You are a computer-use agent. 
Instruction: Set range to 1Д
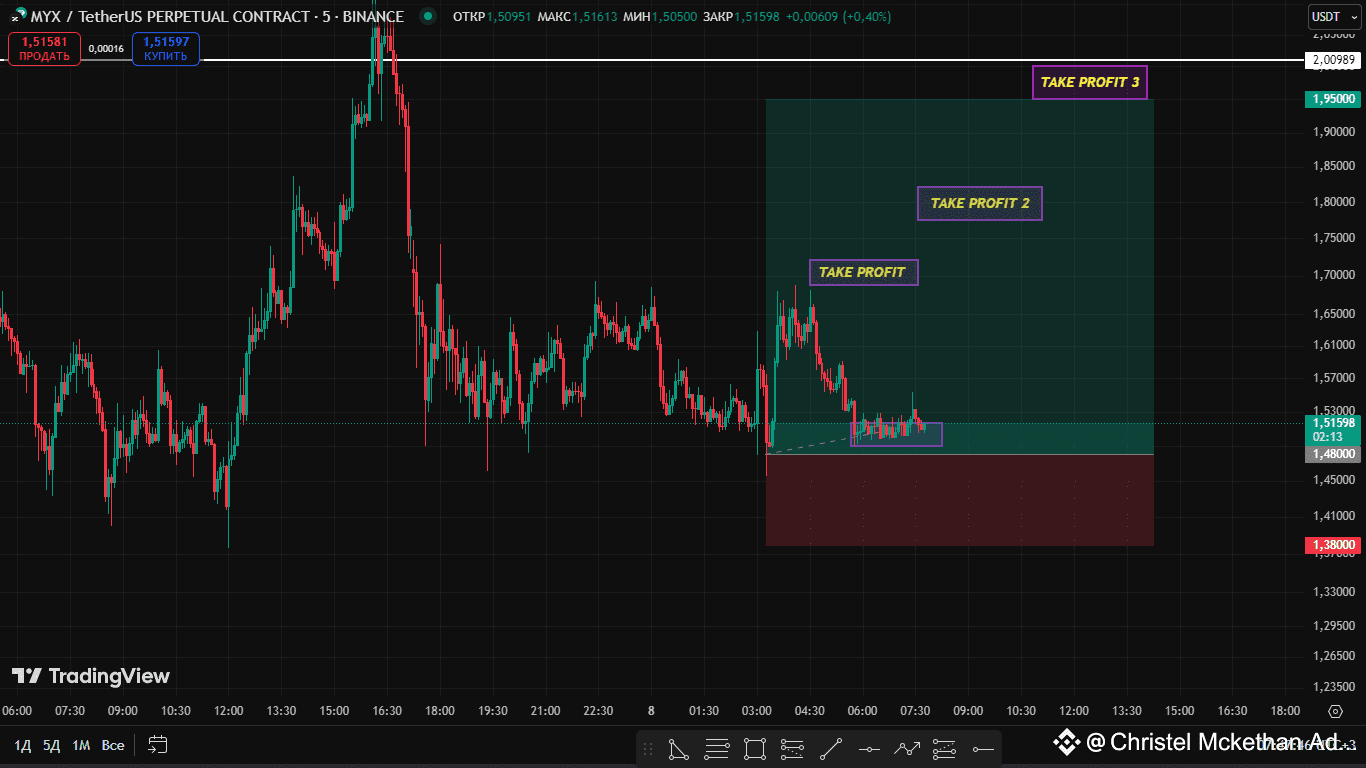[23, 746]
